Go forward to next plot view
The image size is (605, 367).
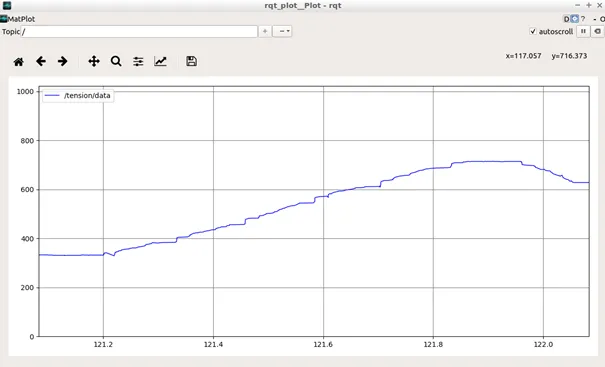(63, 61)
